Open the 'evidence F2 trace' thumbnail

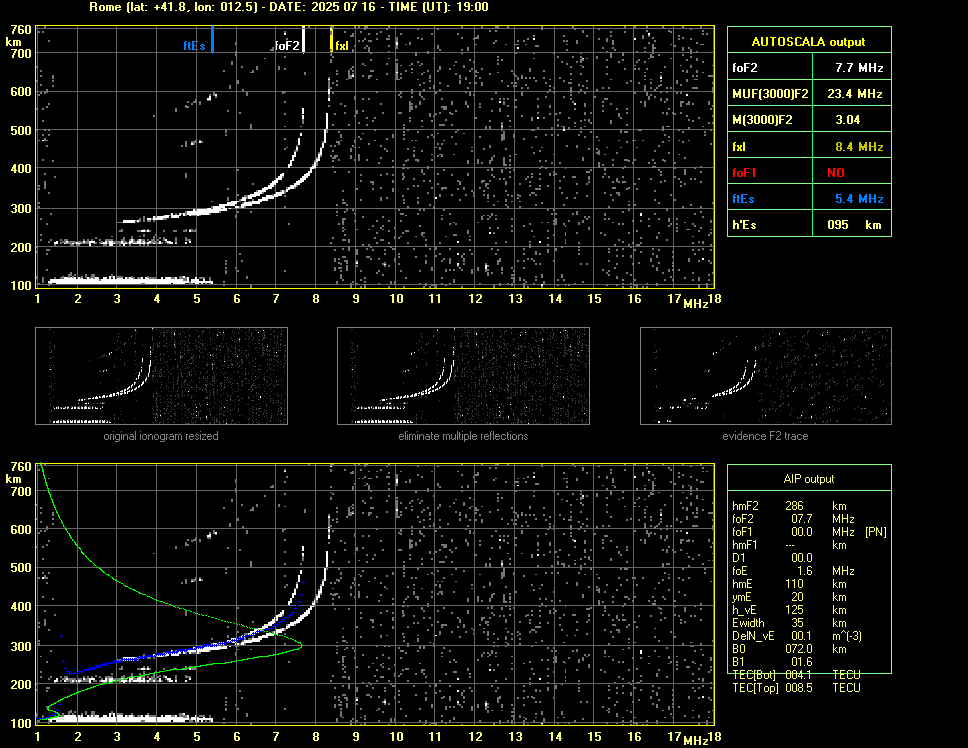(x=766, y=376)
